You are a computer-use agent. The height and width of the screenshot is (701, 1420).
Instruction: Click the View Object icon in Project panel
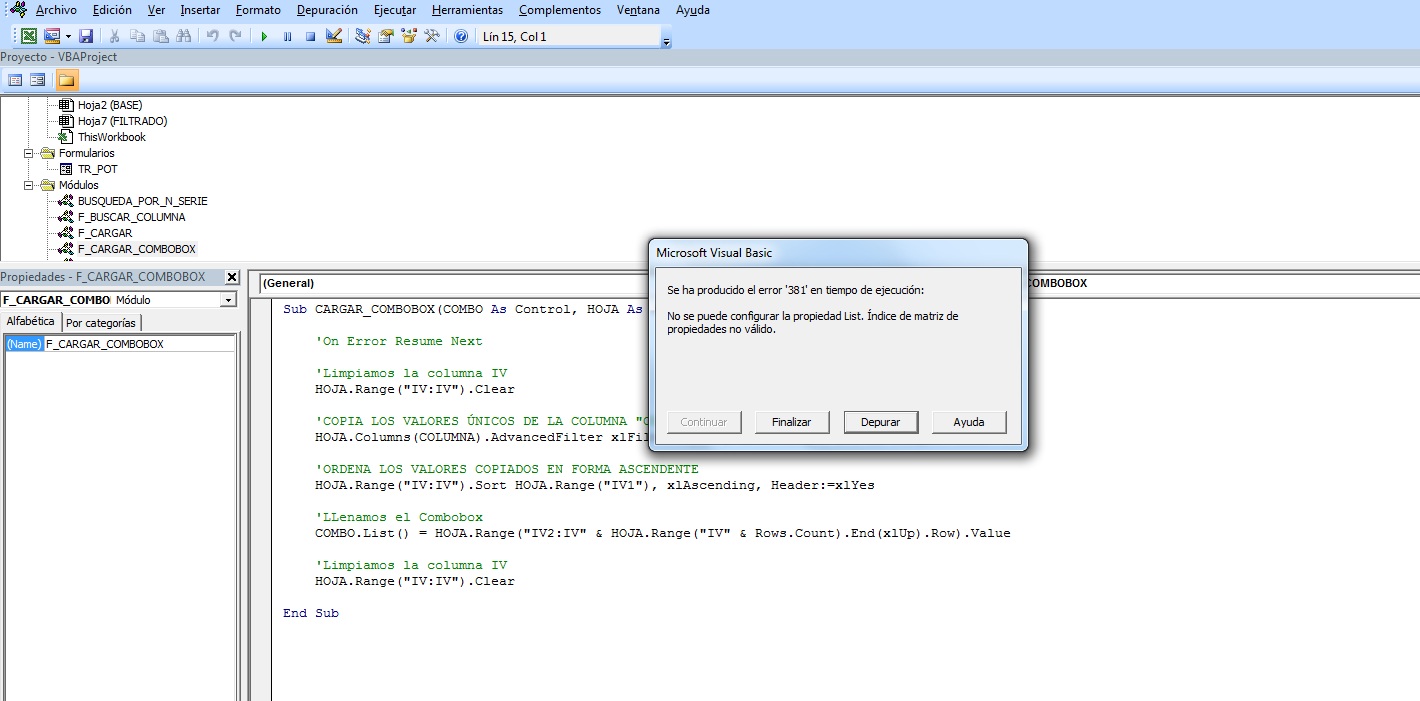coord(38,80)
